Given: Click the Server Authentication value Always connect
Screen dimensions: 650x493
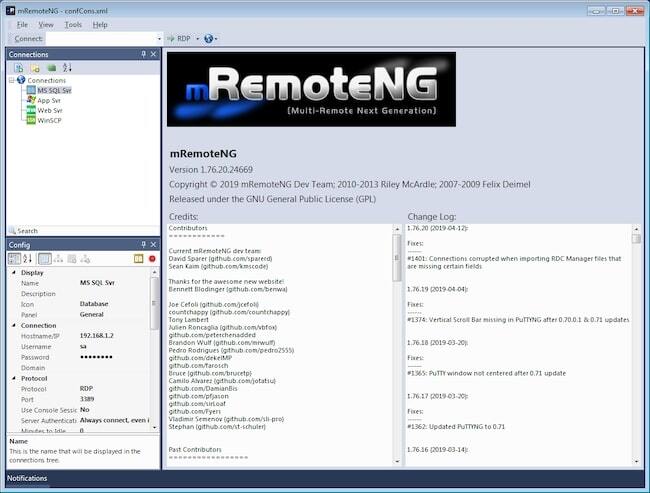Looking at the screenshot, I should [x=114, y=420].
